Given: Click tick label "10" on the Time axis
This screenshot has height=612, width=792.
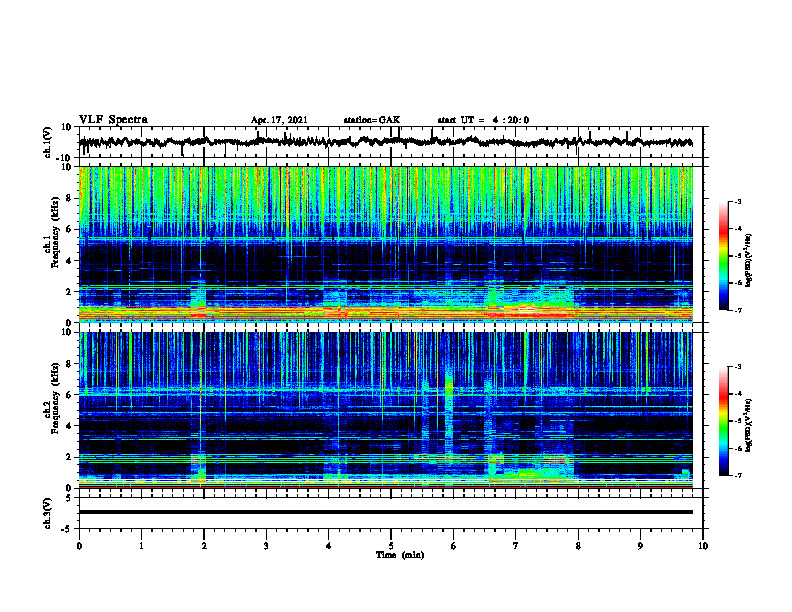Looking at the screenshot, I should (703, 546).
